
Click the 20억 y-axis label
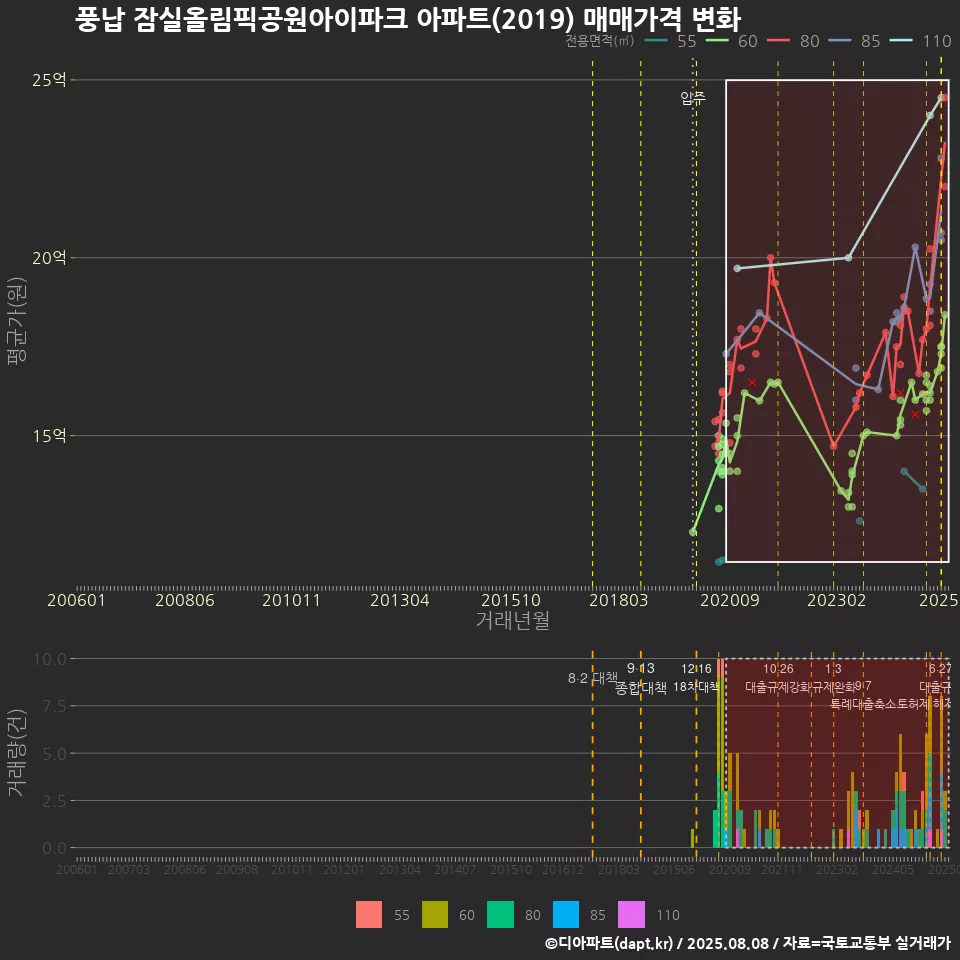[49, 258]
